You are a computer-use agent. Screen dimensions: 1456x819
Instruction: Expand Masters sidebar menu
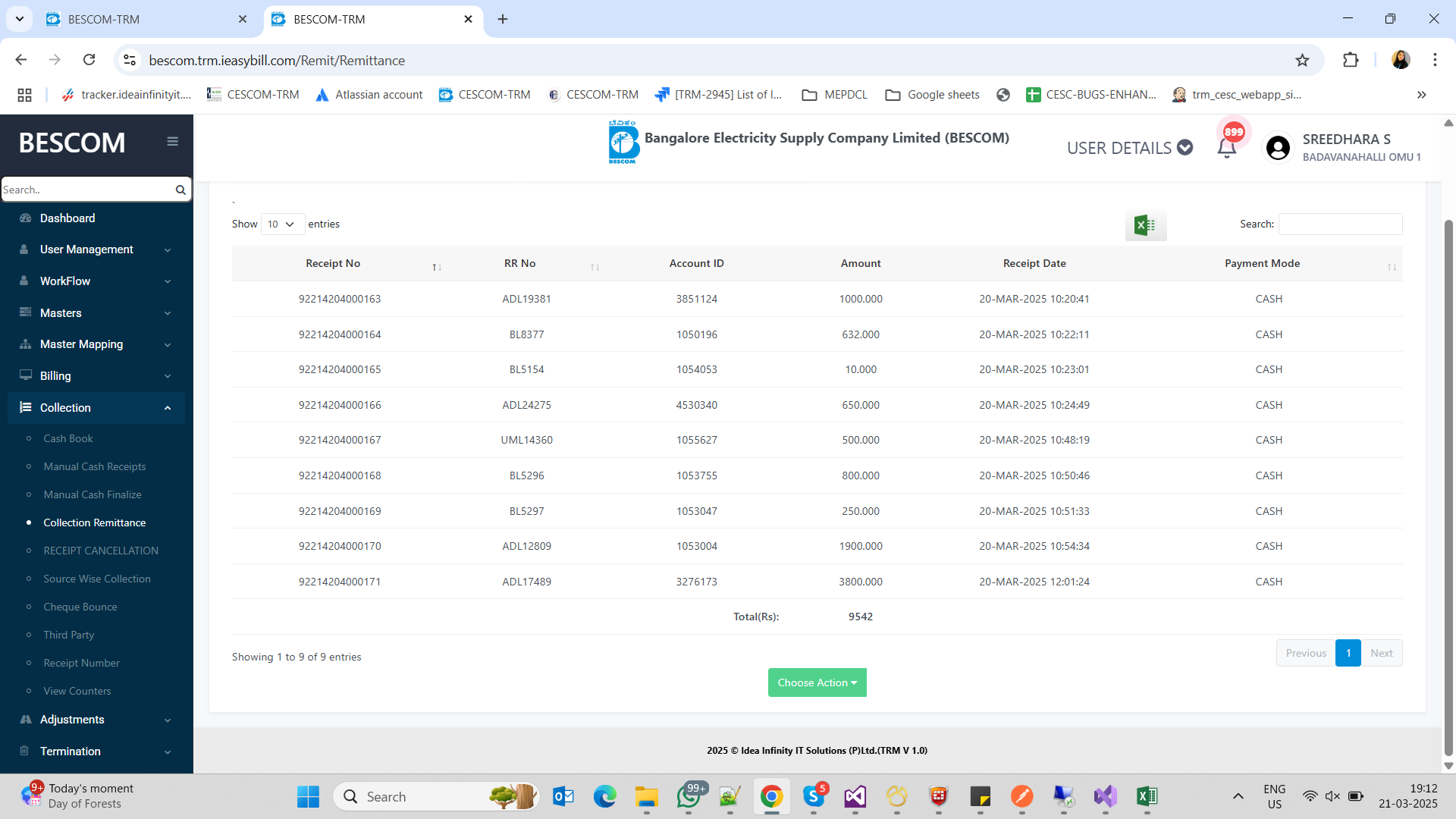coord(96,312)
